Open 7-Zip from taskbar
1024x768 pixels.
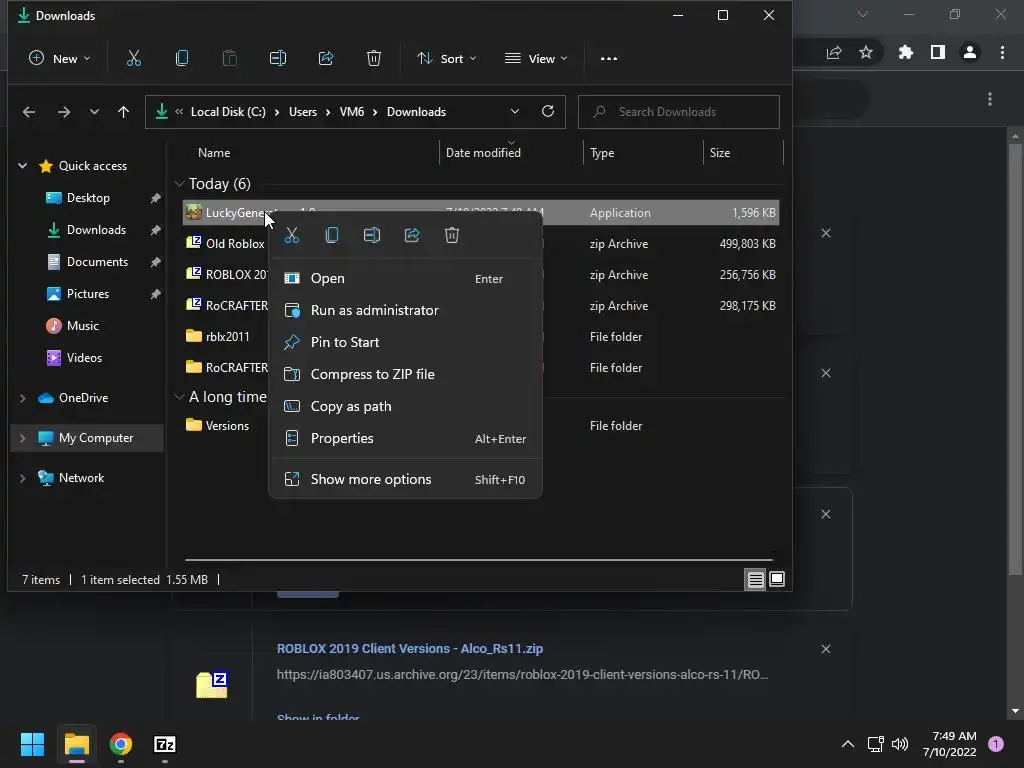(165, 744)
